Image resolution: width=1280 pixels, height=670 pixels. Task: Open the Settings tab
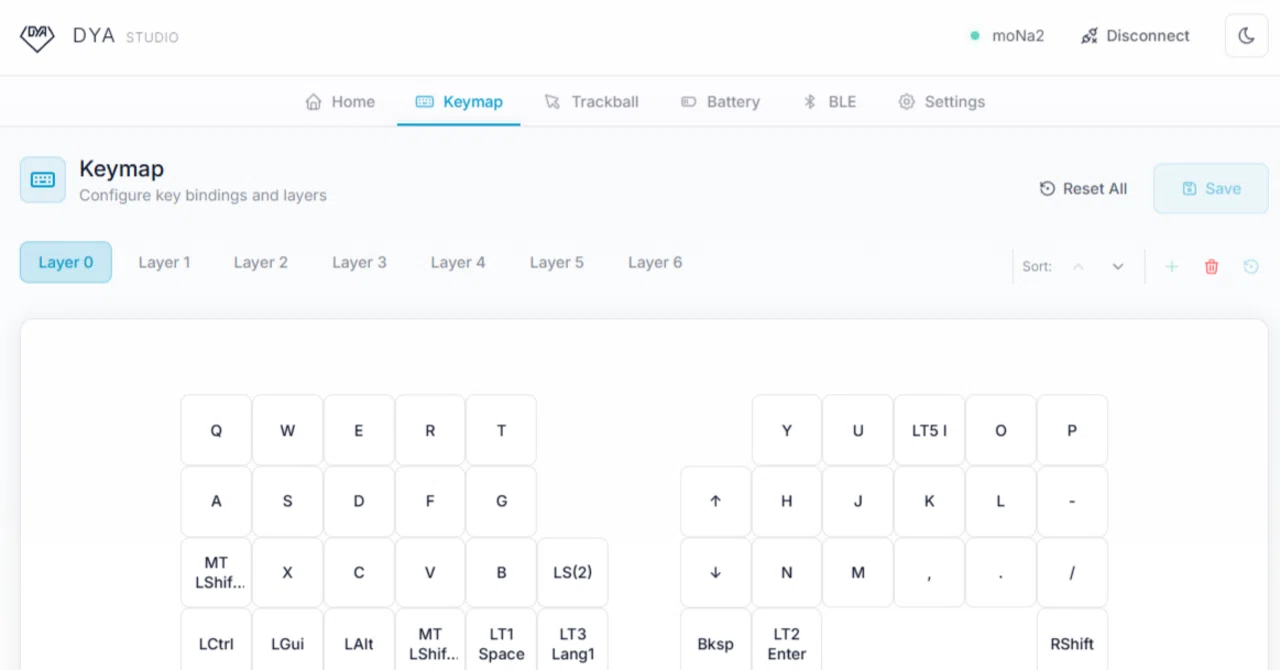(x=941, y=101)
